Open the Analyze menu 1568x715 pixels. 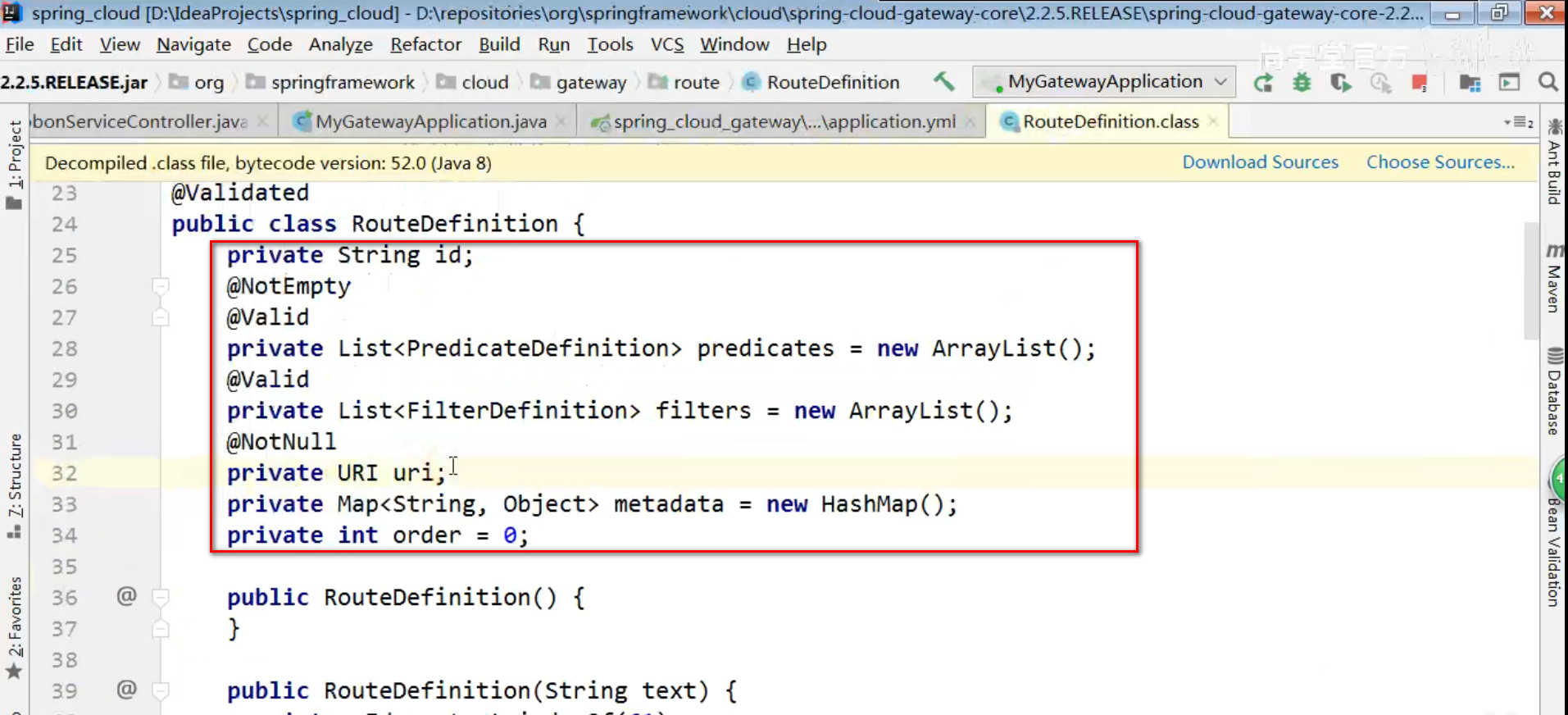340,44
